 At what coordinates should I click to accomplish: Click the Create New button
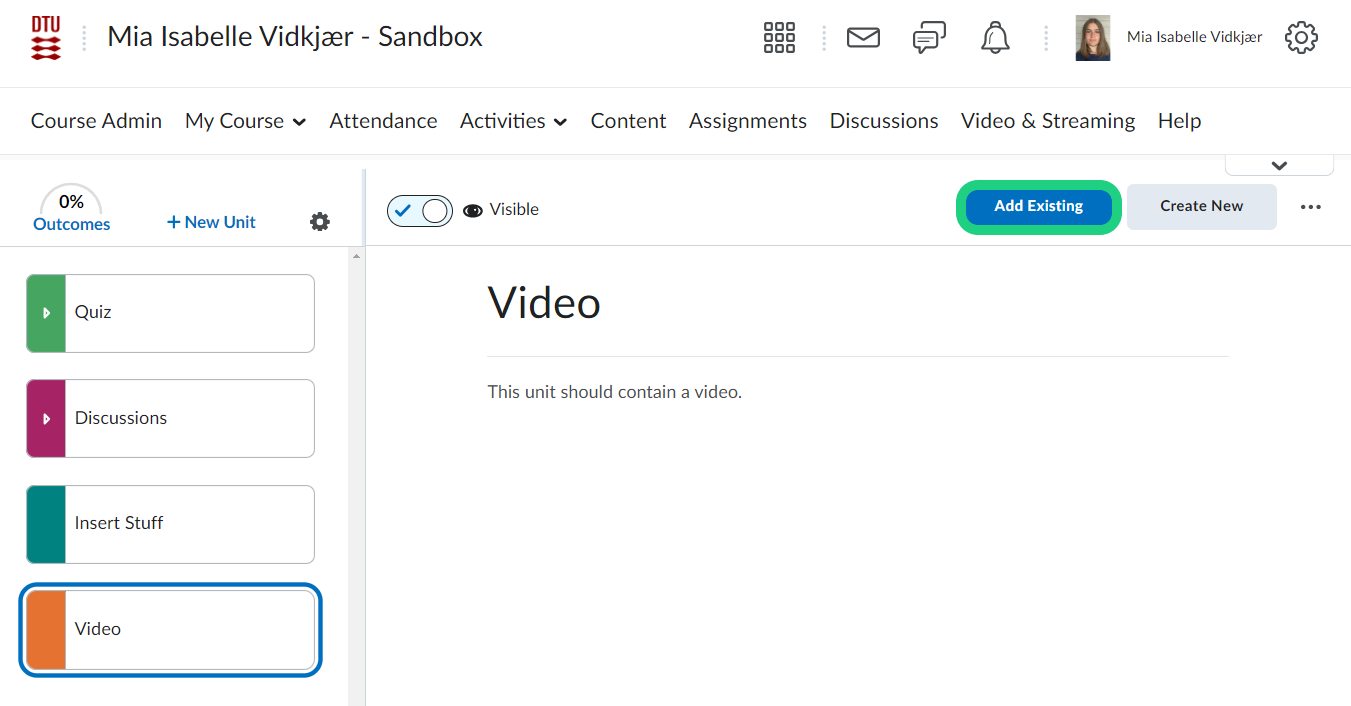click(x=1201, y=207)
